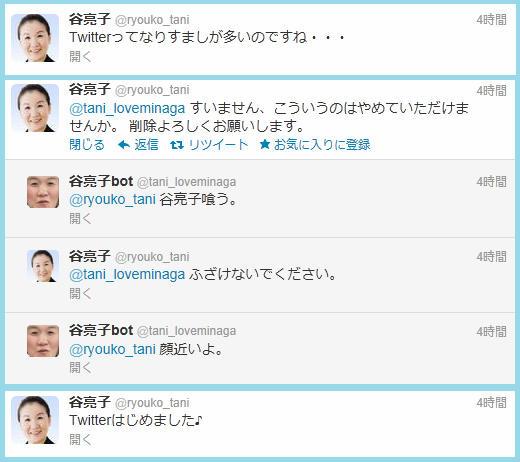Open @ryouko_tani mention in the 顔近いよ tweet
Viewport: 520px width, 462px height.
112,349
